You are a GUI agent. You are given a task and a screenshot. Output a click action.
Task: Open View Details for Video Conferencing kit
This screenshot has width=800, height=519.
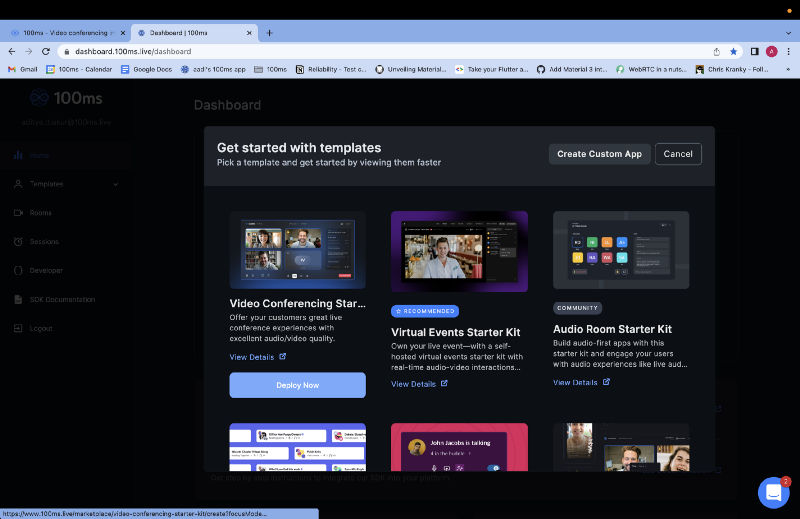point(252,357)
